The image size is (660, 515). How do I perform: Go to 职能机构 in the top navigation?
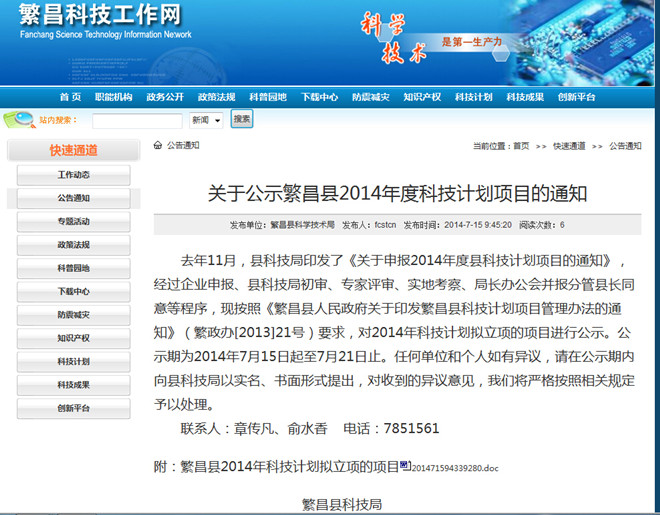pos(113,97)
